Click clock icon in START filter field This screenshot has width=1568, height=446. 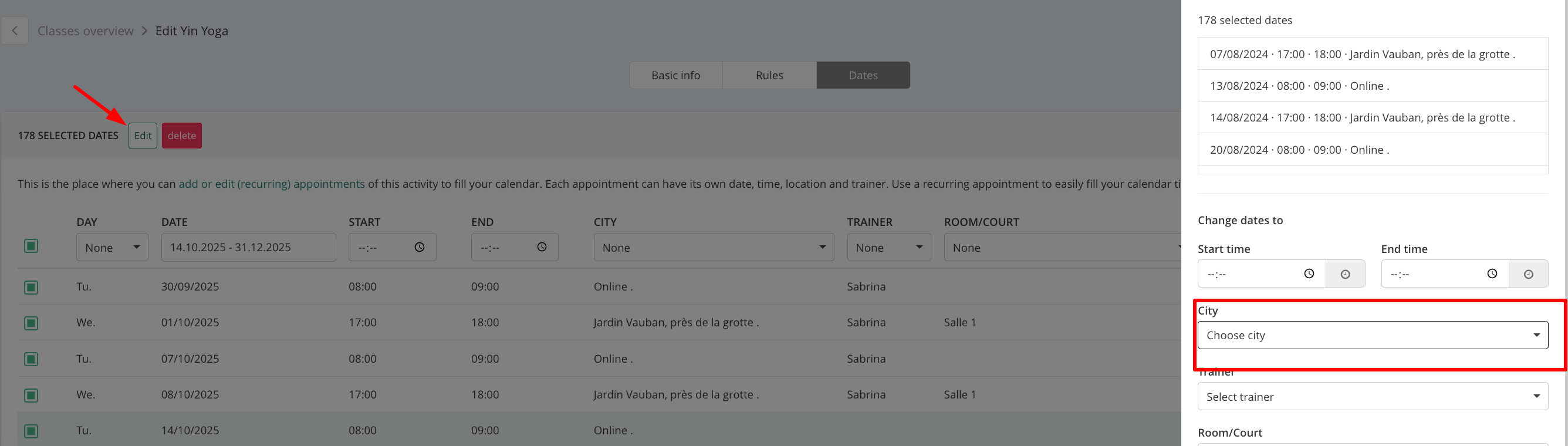point(420,247)
